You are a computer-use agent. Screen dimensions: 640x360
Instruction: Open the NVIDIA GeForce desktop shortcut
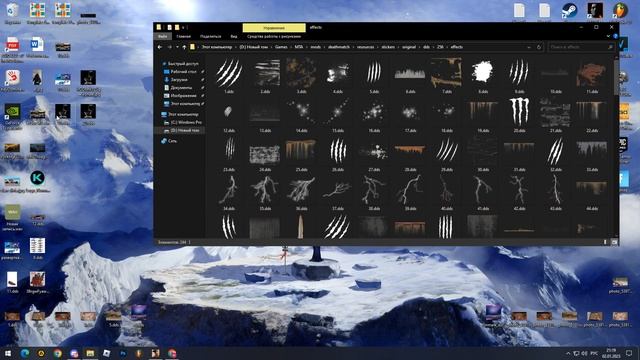pyautogui.click(x=12, y=115)
